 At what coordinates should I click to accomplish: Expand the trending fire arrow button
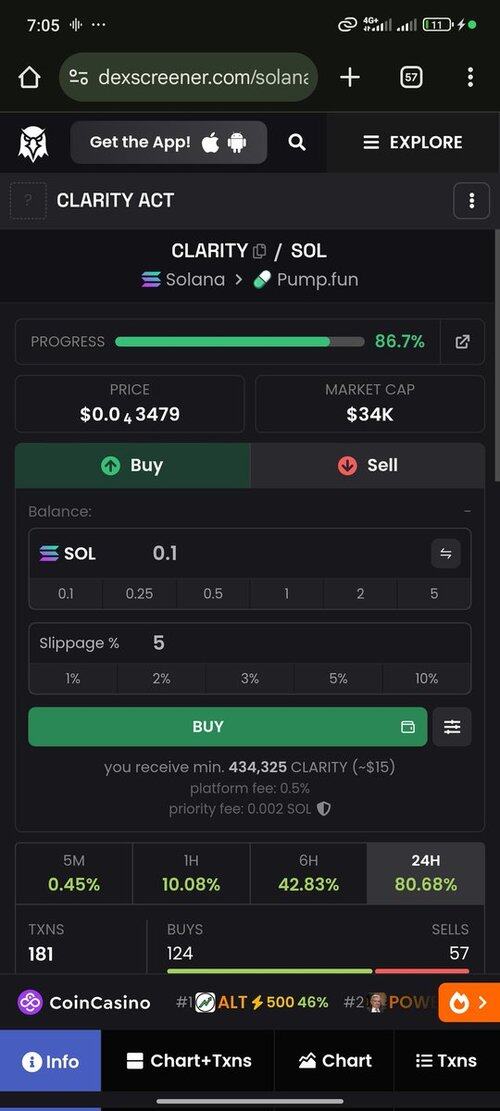470,1003
